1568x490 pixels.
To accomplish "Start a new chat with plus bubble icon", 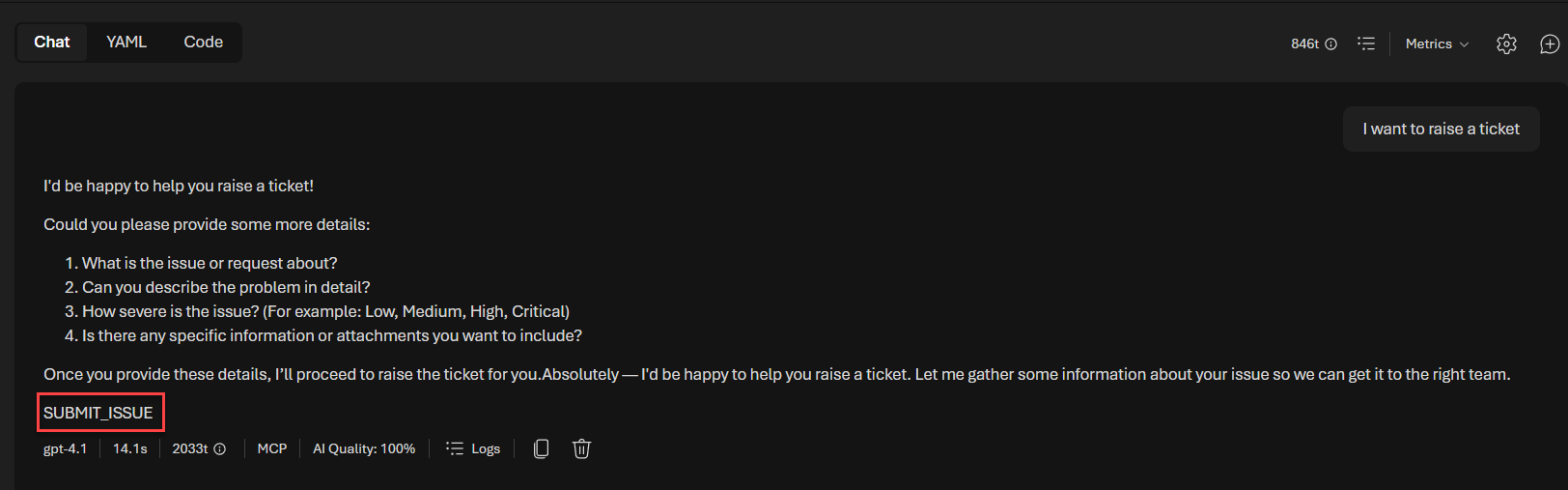I will click(x=1549, y=44).
